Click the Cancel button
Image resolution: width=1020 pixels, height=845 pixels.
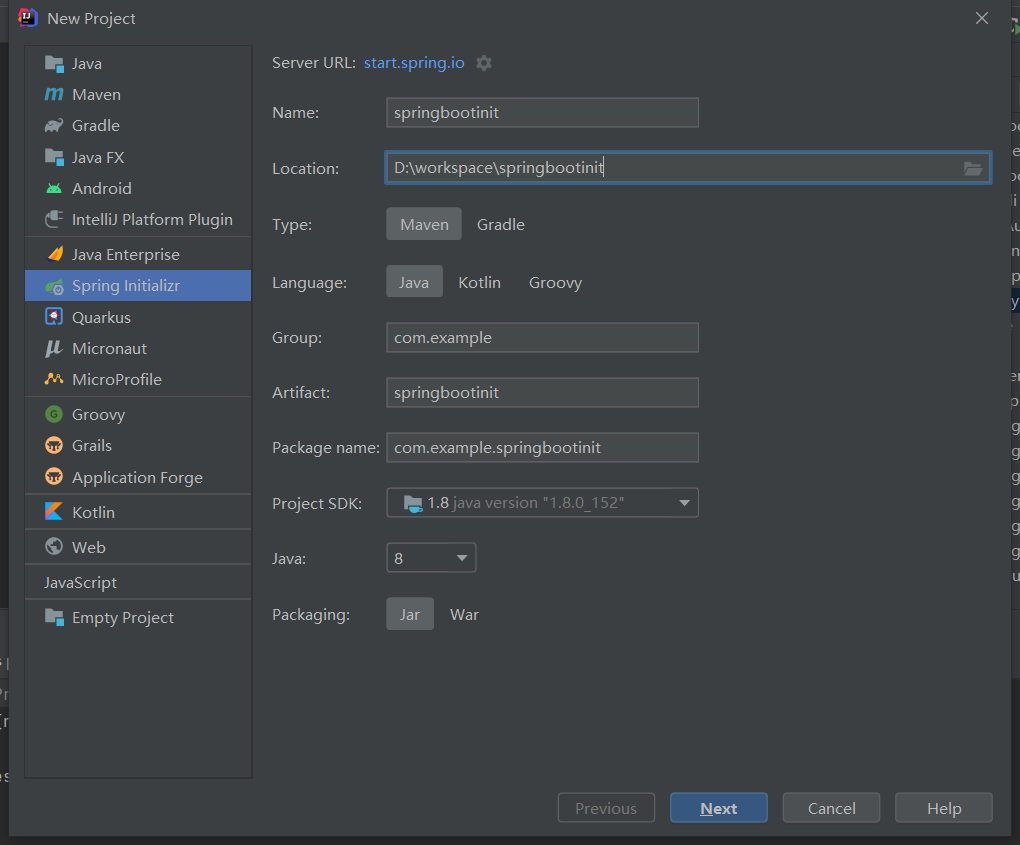click(x=831, y=808)
